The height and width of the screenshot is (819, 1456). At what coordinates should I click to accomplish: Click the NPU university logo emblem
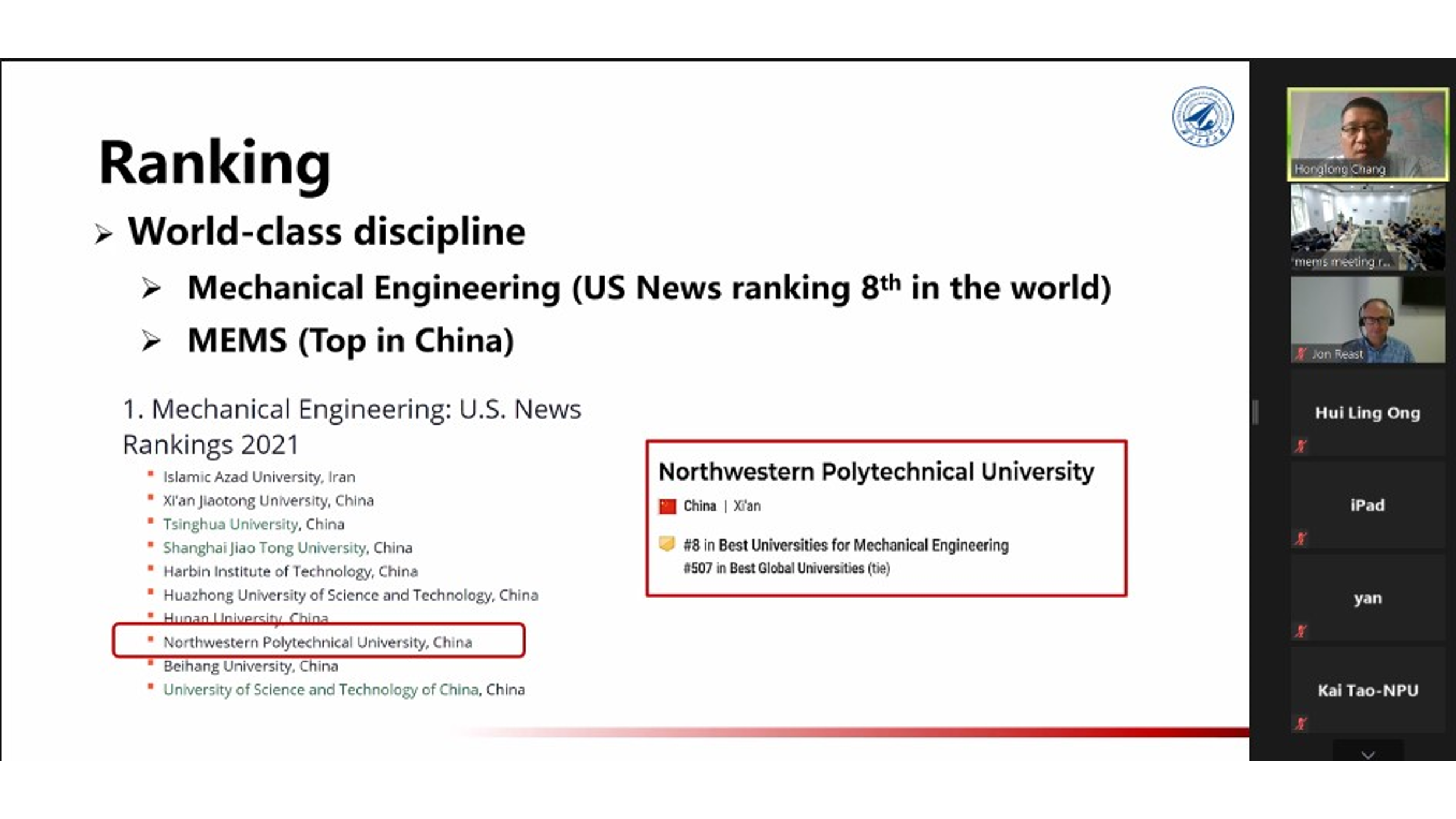click(x=1202, y=116)
